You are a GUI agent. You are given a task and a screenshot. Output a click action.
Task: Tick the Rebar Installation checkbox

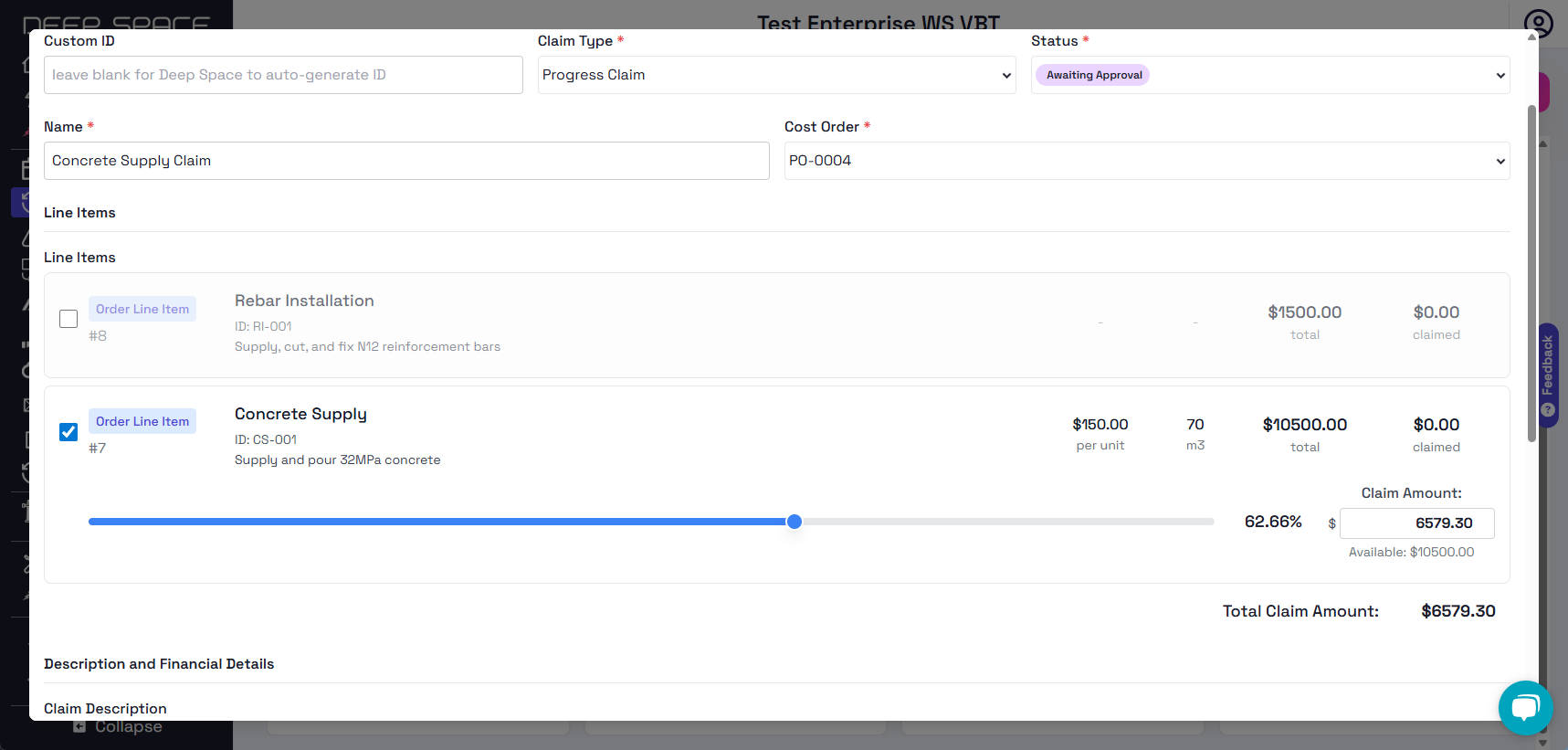click(68, 319)
